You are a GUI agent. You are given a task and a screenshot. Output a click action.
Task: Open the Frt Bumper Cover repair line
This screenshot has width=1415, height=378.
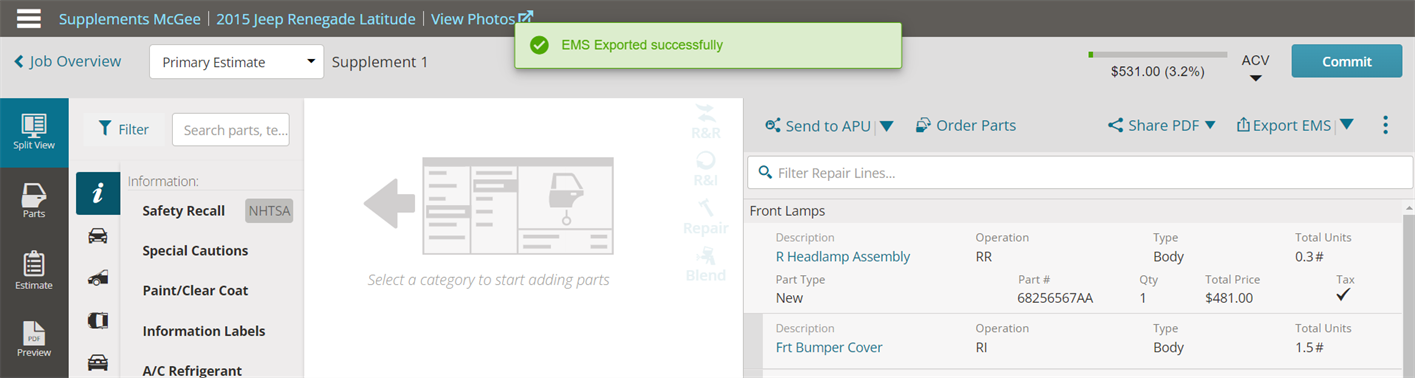(829, 348)
